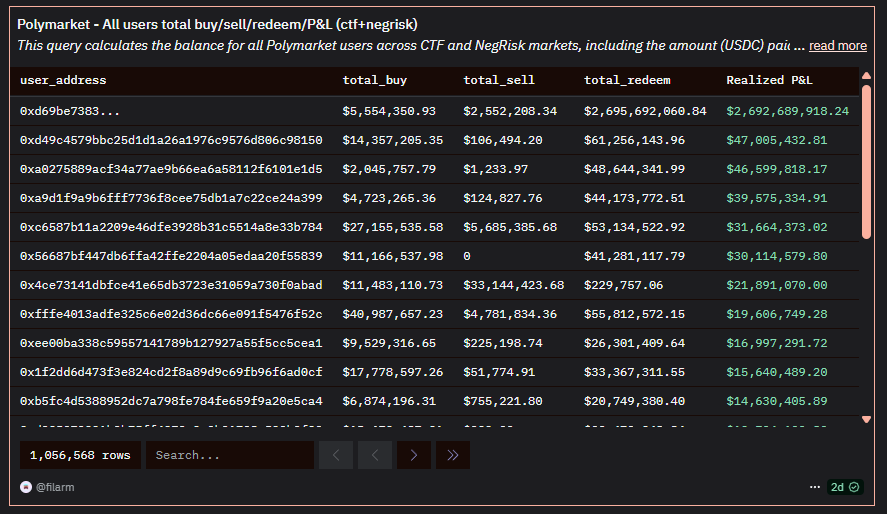
Task: Click the table scroll up arrow
Action: [x=866, y=76]
